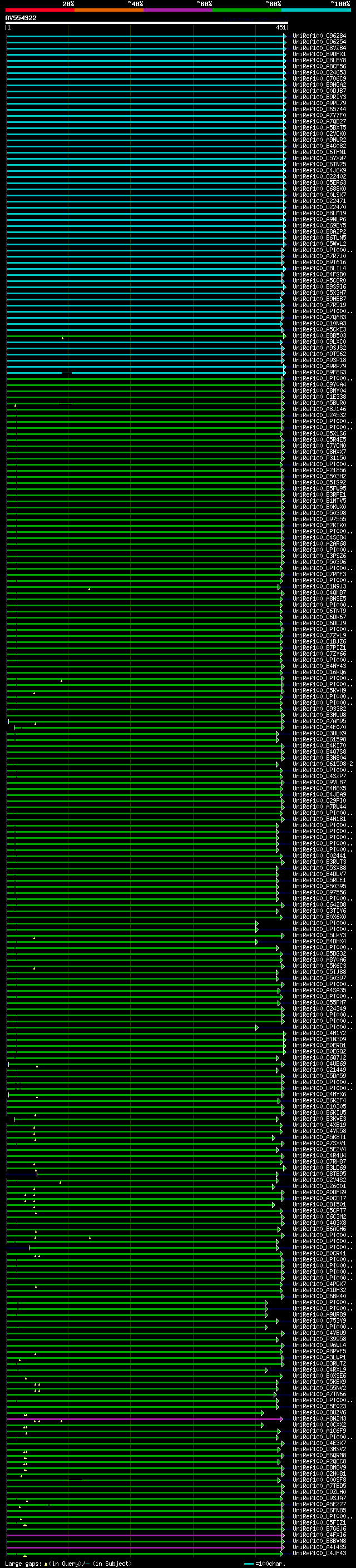
Task: Click the 451 end position label
Action: 280,27
